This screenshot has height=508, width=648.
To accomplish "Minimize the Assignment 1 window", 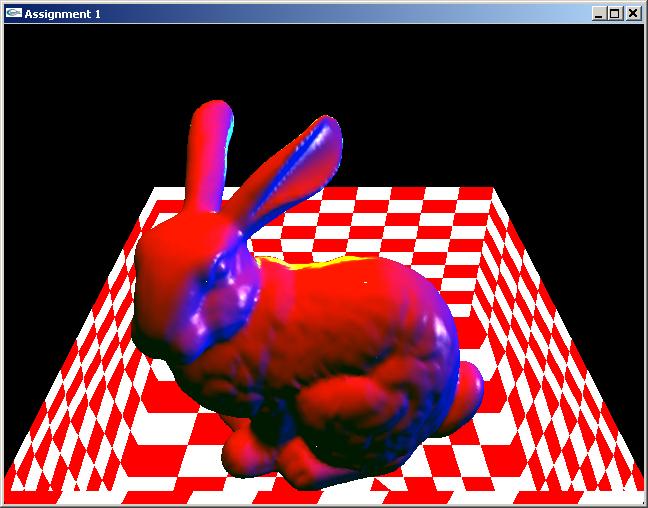I will point(598,14).
